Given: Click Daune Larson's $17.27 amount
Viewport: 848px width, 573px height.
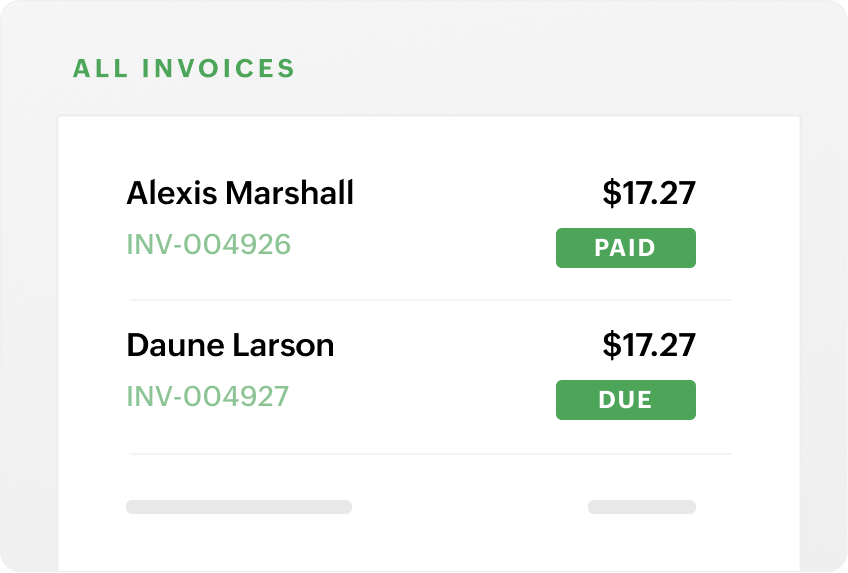Looking at the screenshot, I should click(x=649, y=346).
